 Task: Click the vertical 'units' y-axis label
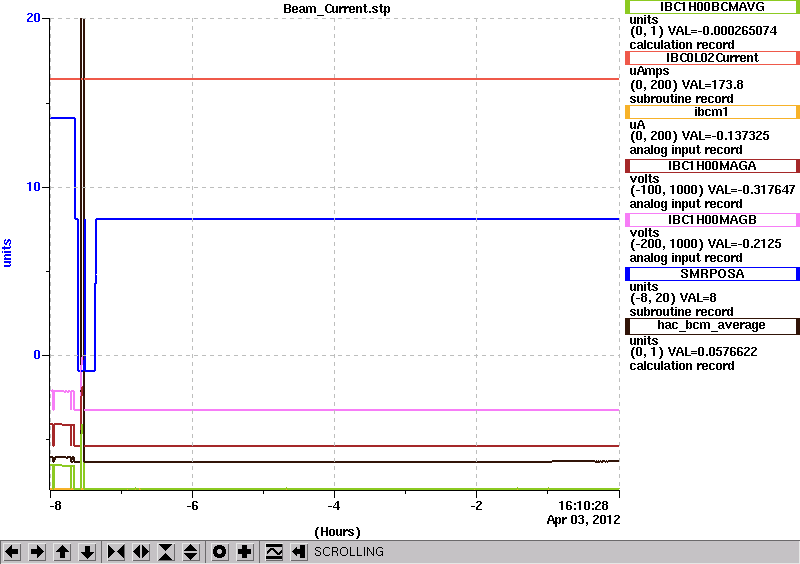7,253
